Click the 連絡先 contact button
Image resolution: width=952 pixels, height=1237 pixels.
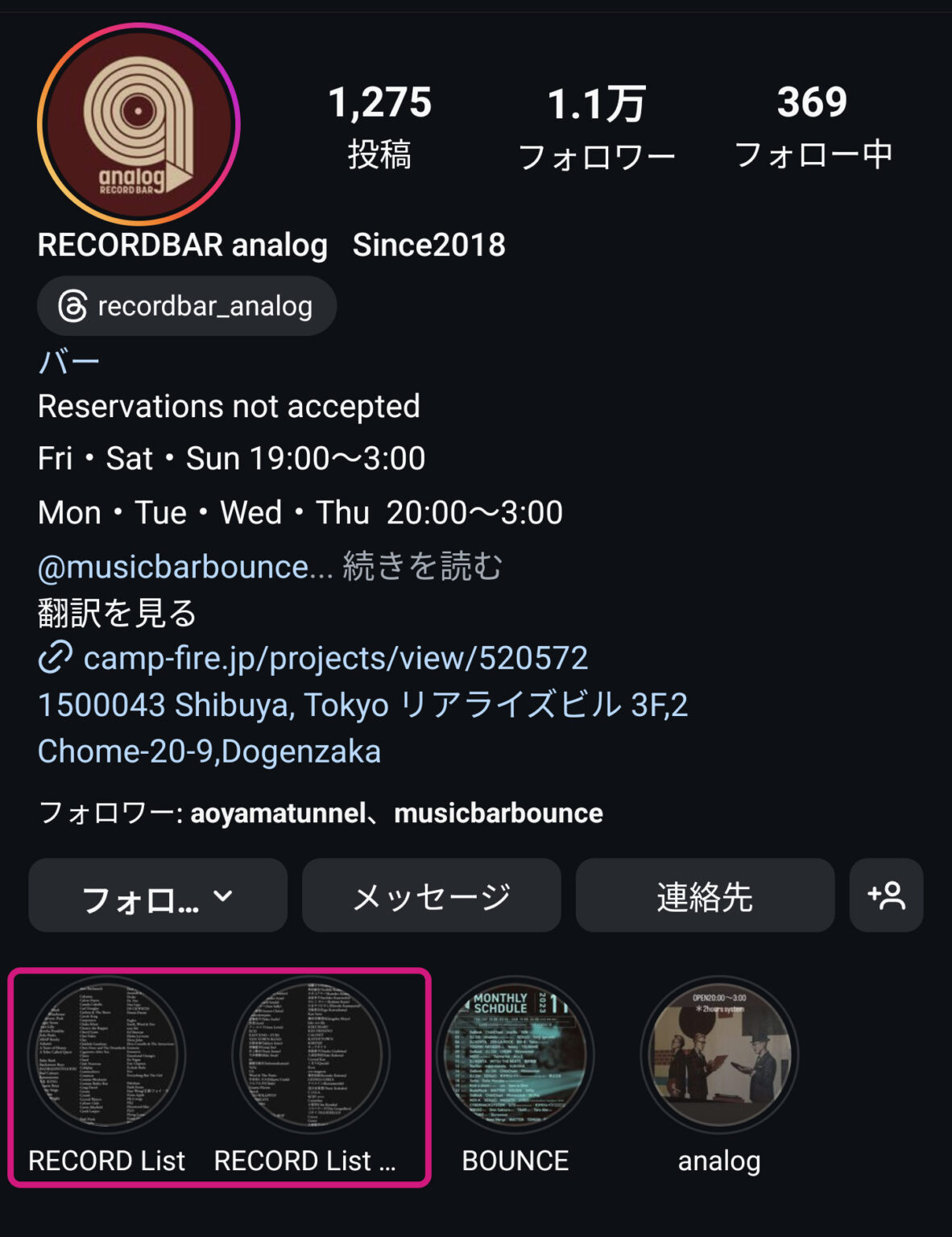(705, 896)
